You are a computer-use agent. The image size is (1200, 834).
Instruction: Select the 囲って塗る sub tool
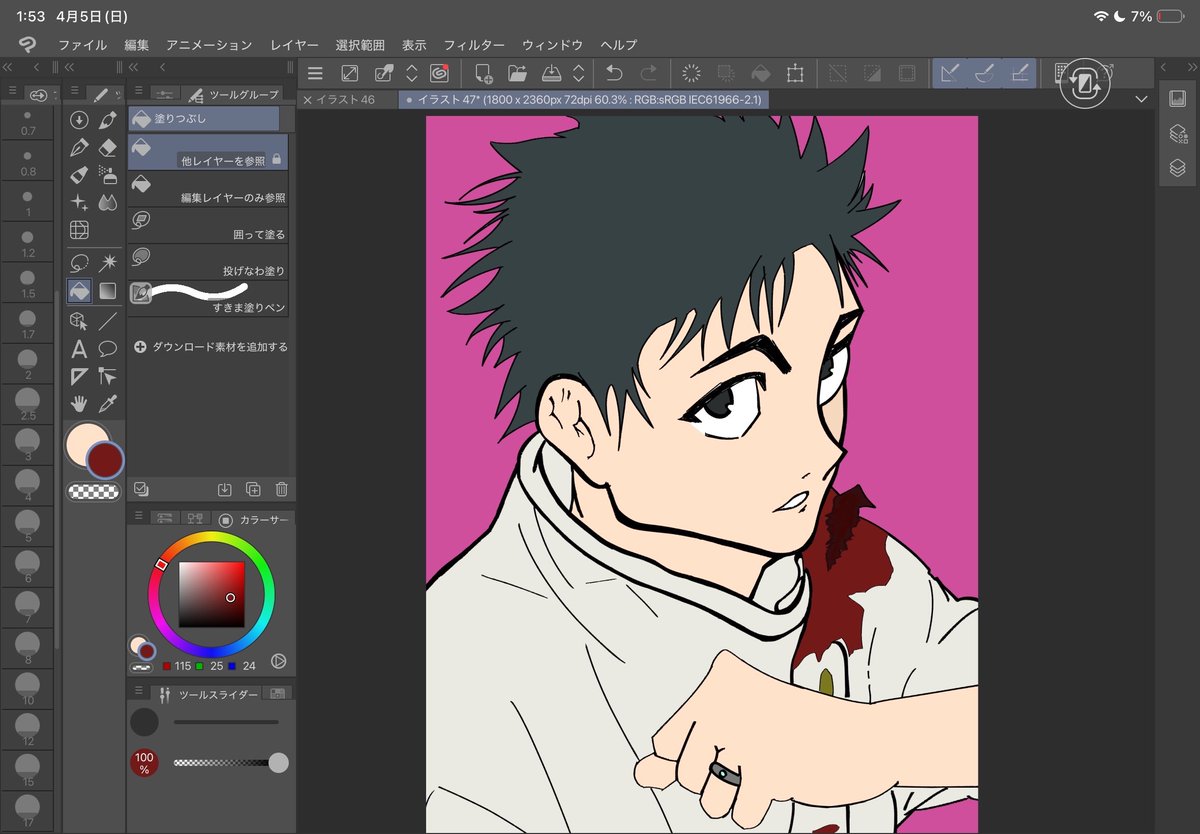click(208, 225)
